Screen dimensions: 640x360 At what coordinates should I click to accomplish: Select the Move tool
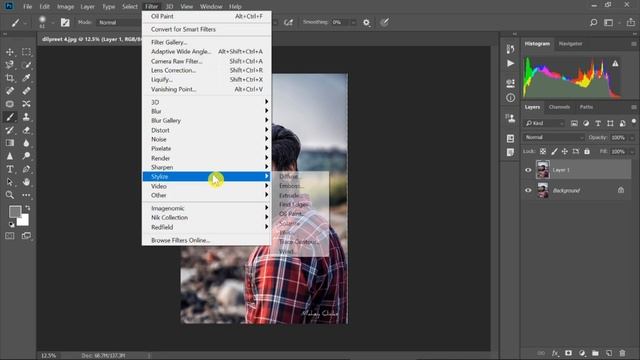click(10, 52)
